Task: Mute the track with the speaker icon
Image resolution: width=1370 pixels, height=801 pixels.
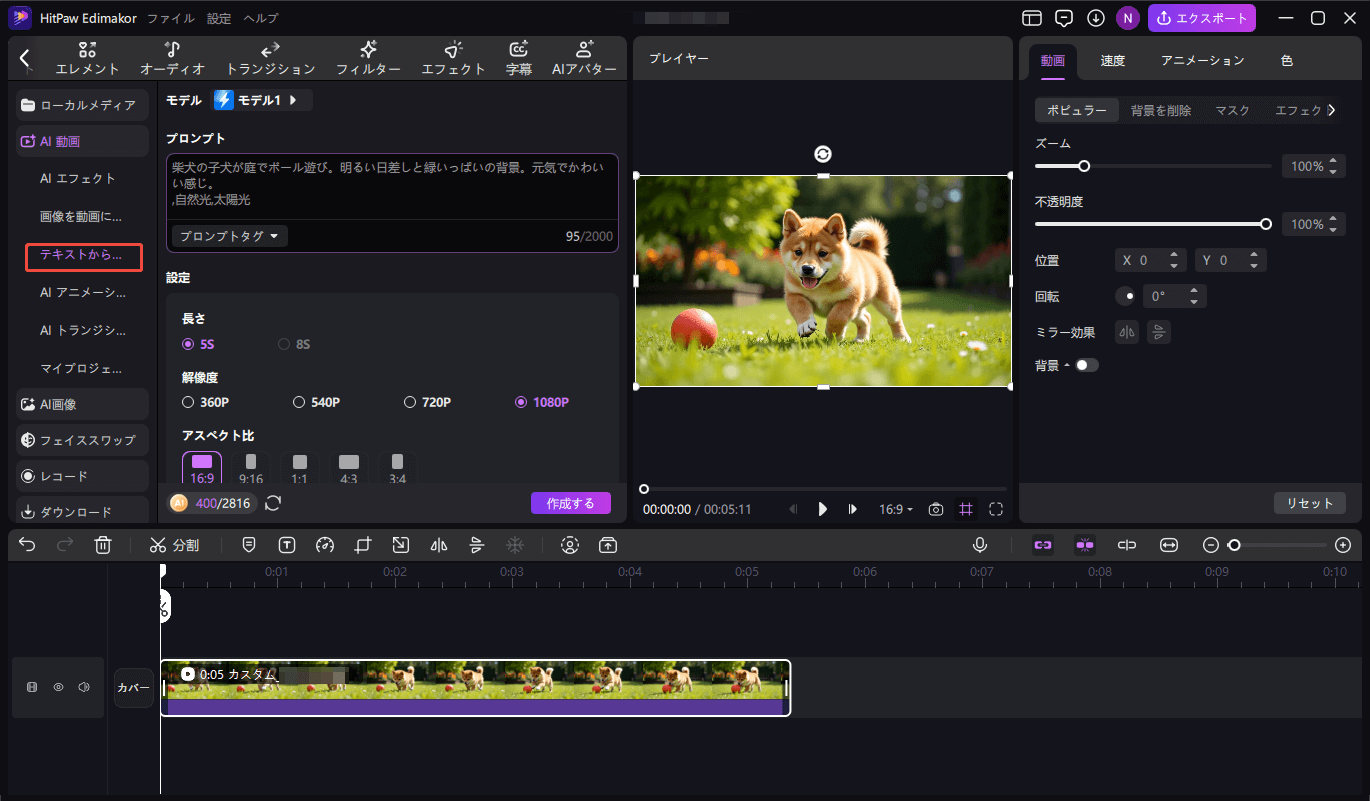Action: [x=84, y=687]
